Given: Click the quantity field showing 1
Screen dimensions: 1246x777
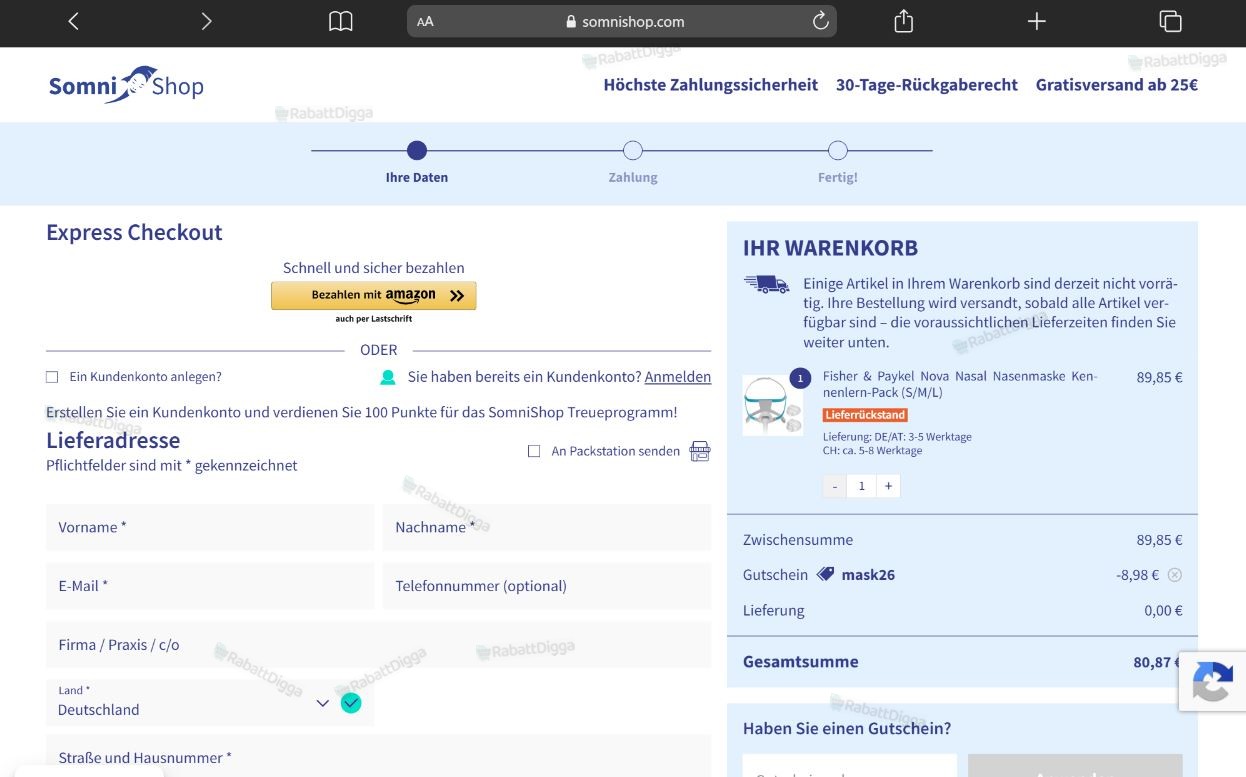Looking at the screenshot, I should pos(861,486).
